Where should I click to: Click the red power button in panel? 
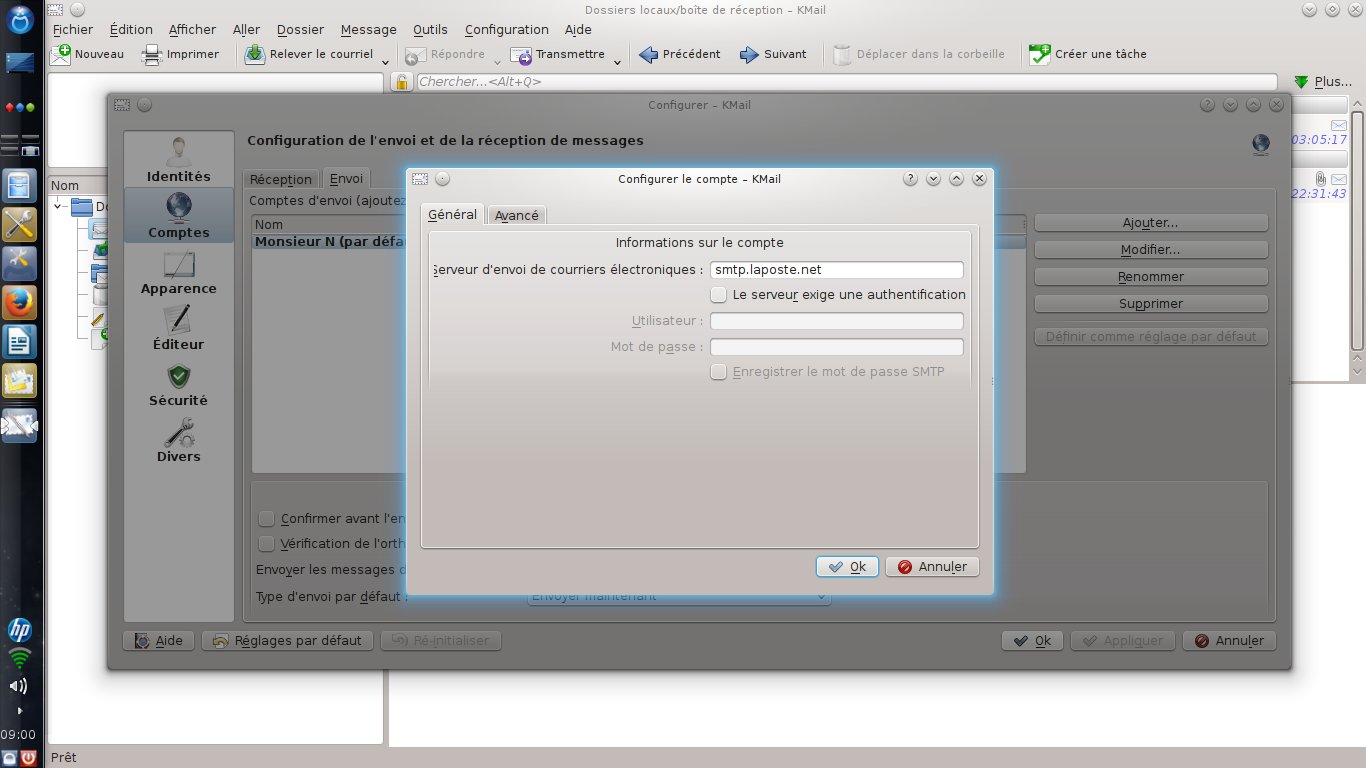(28, 758)
